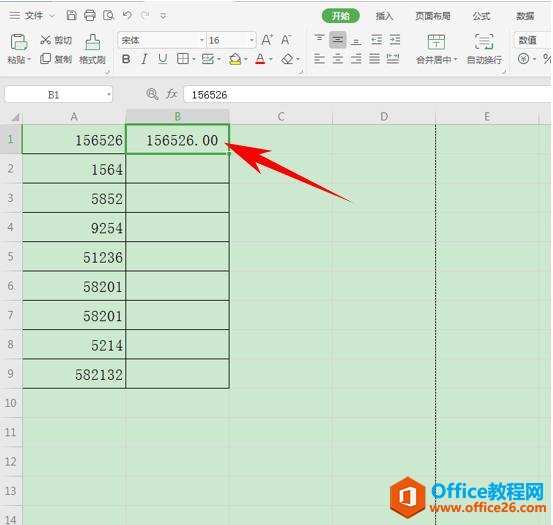Select the 格式刷 format painter
The height and width of the screenshot is (525, 553).
coord(92,49)
